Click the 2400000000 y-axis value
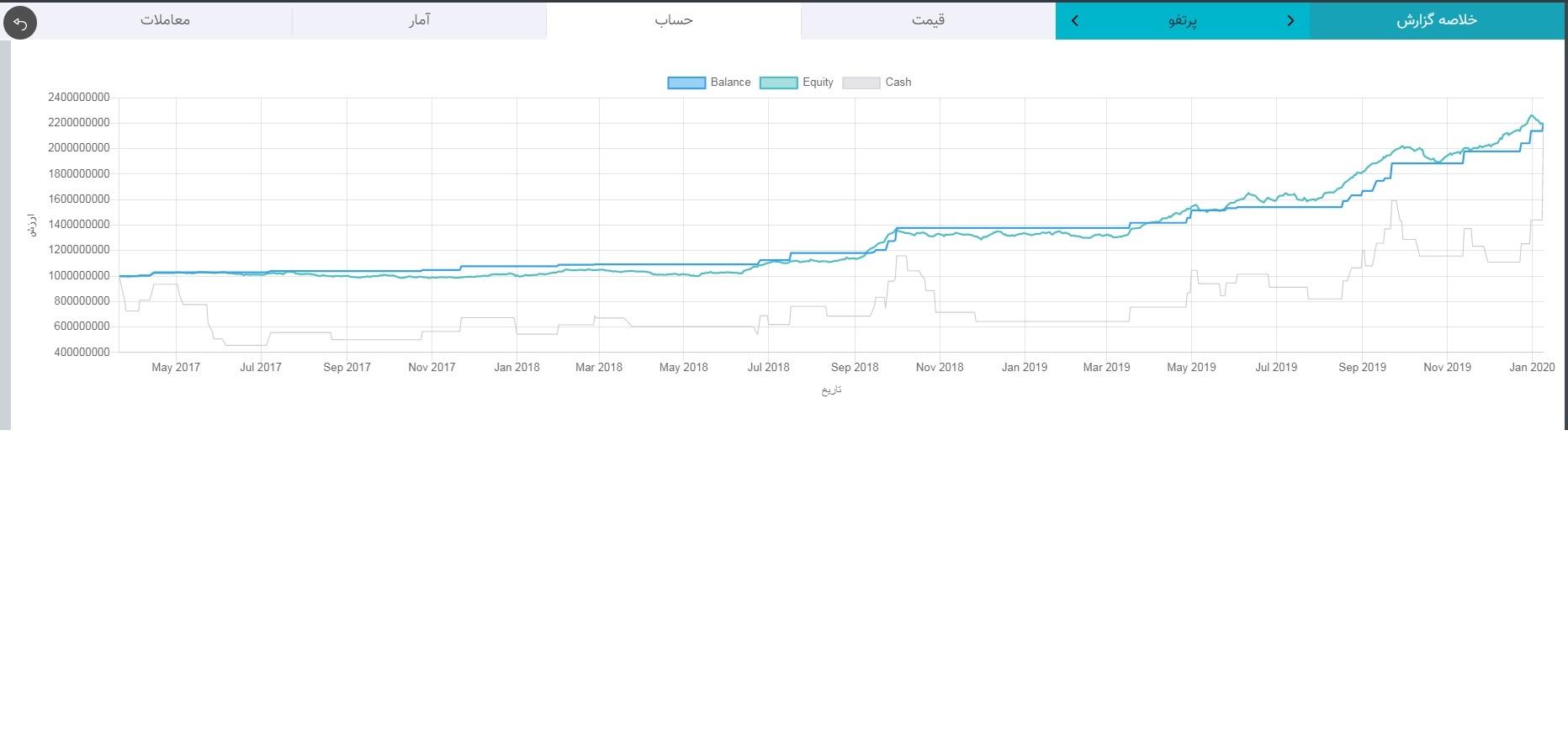 (x=79, y=98)
